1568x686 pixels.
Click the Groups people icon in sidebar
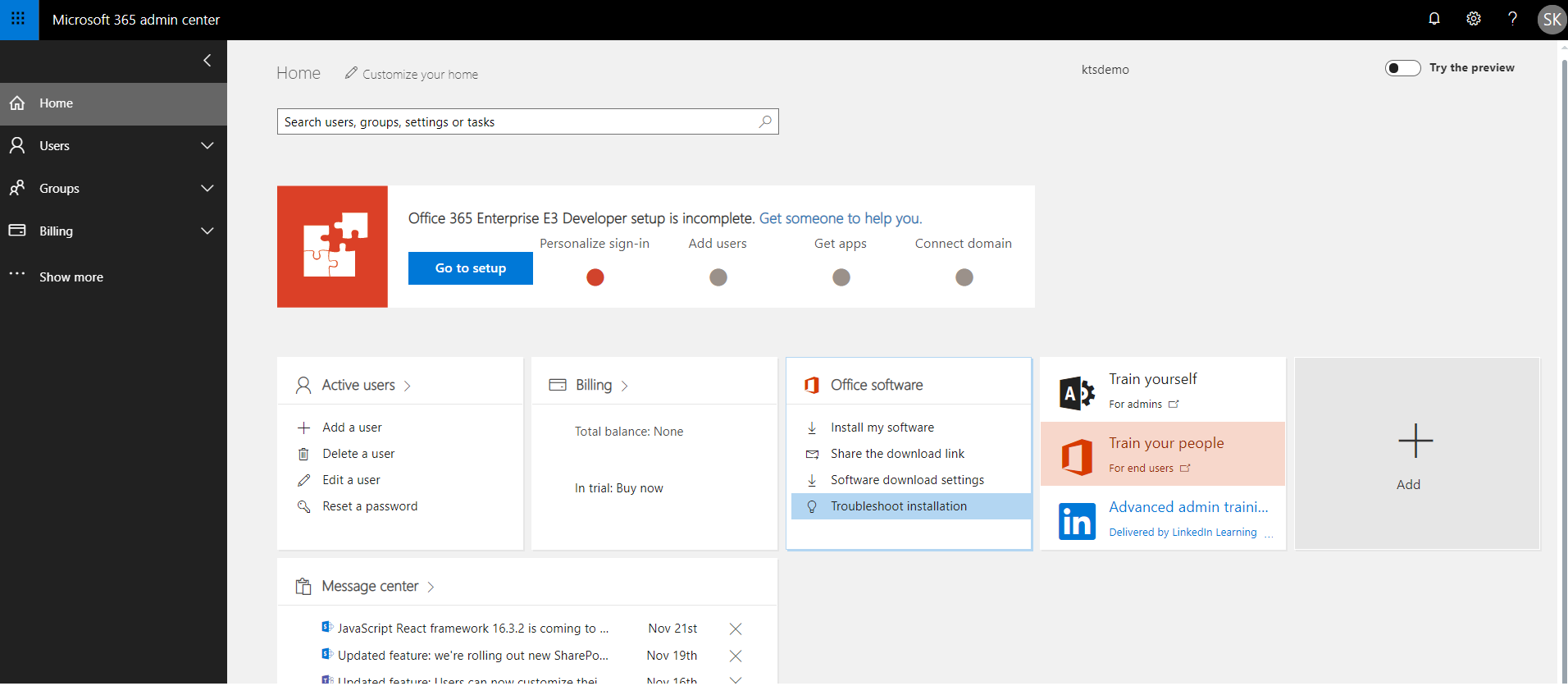coord(17,188)
